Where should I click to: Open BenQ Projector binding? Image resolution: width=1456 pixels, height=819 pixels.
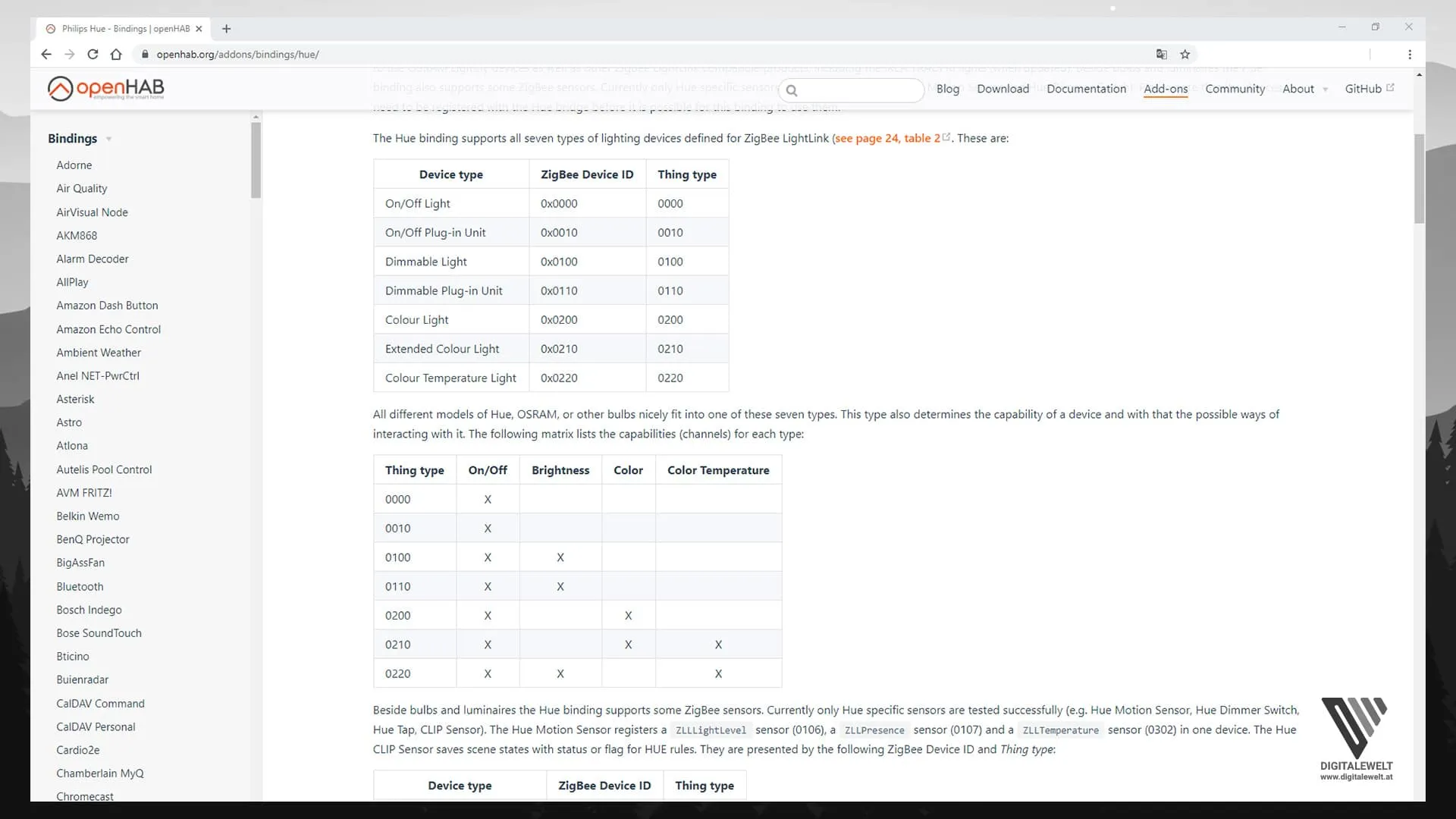click(93, 539)
